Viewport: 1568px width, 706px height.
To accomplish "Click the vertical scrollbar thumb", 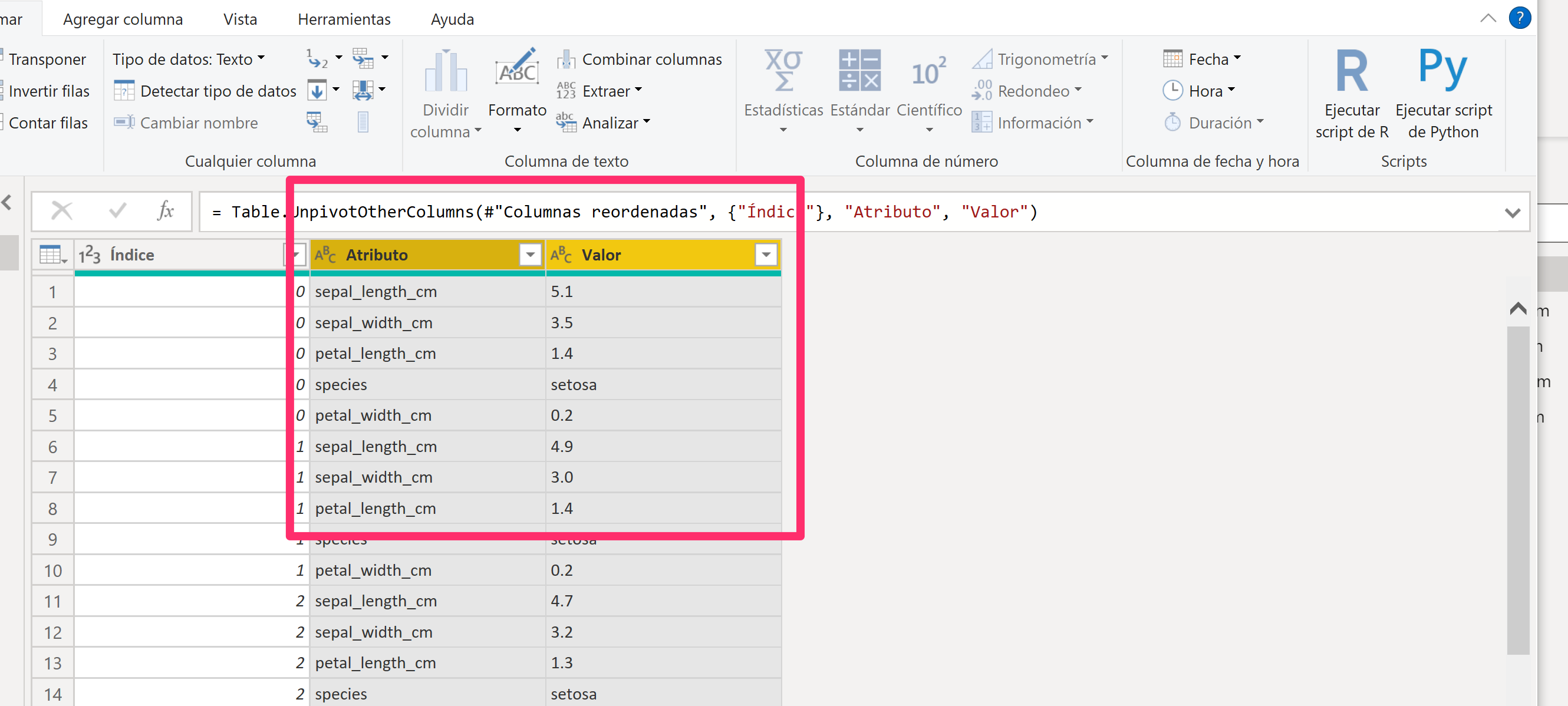I will pos(1517,490).
